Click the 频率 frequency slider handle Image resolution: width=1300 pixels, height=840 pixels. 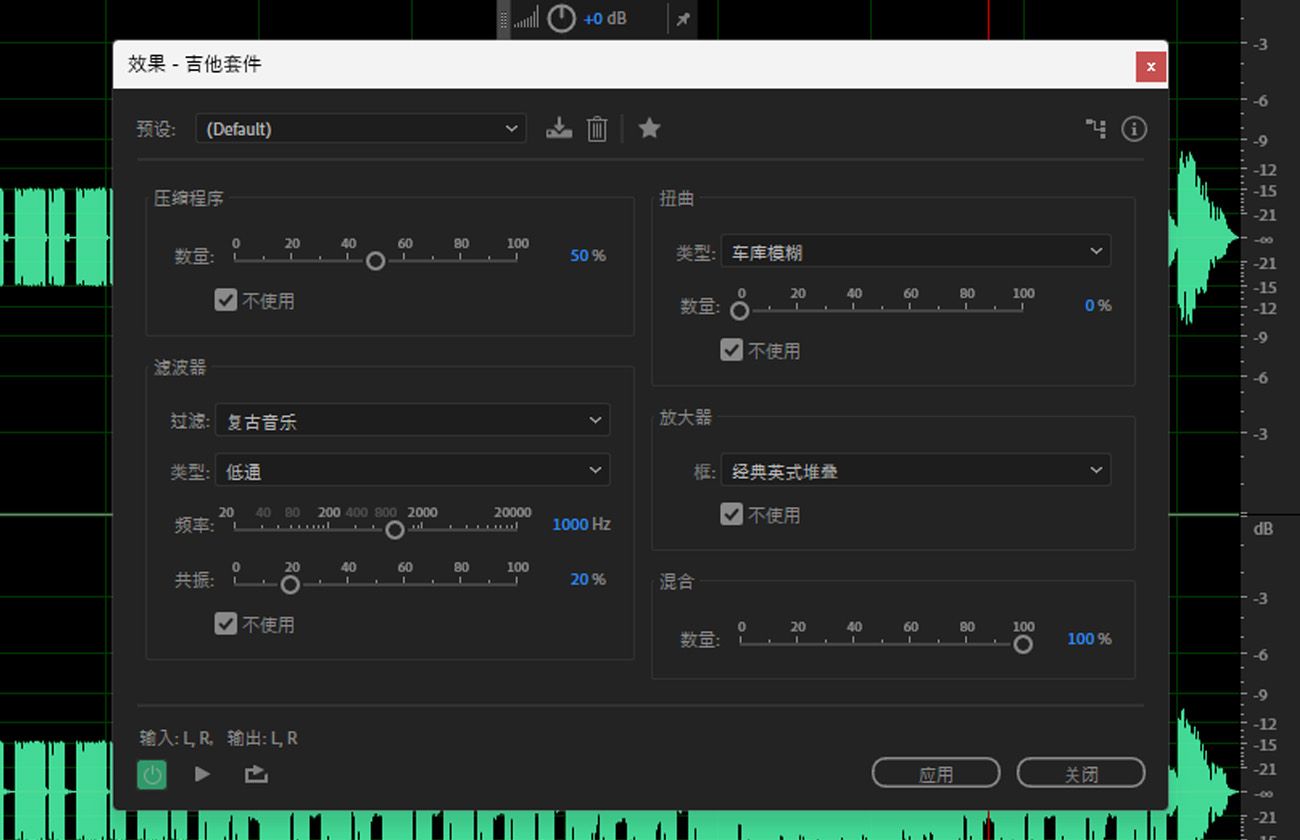(395, 530)
